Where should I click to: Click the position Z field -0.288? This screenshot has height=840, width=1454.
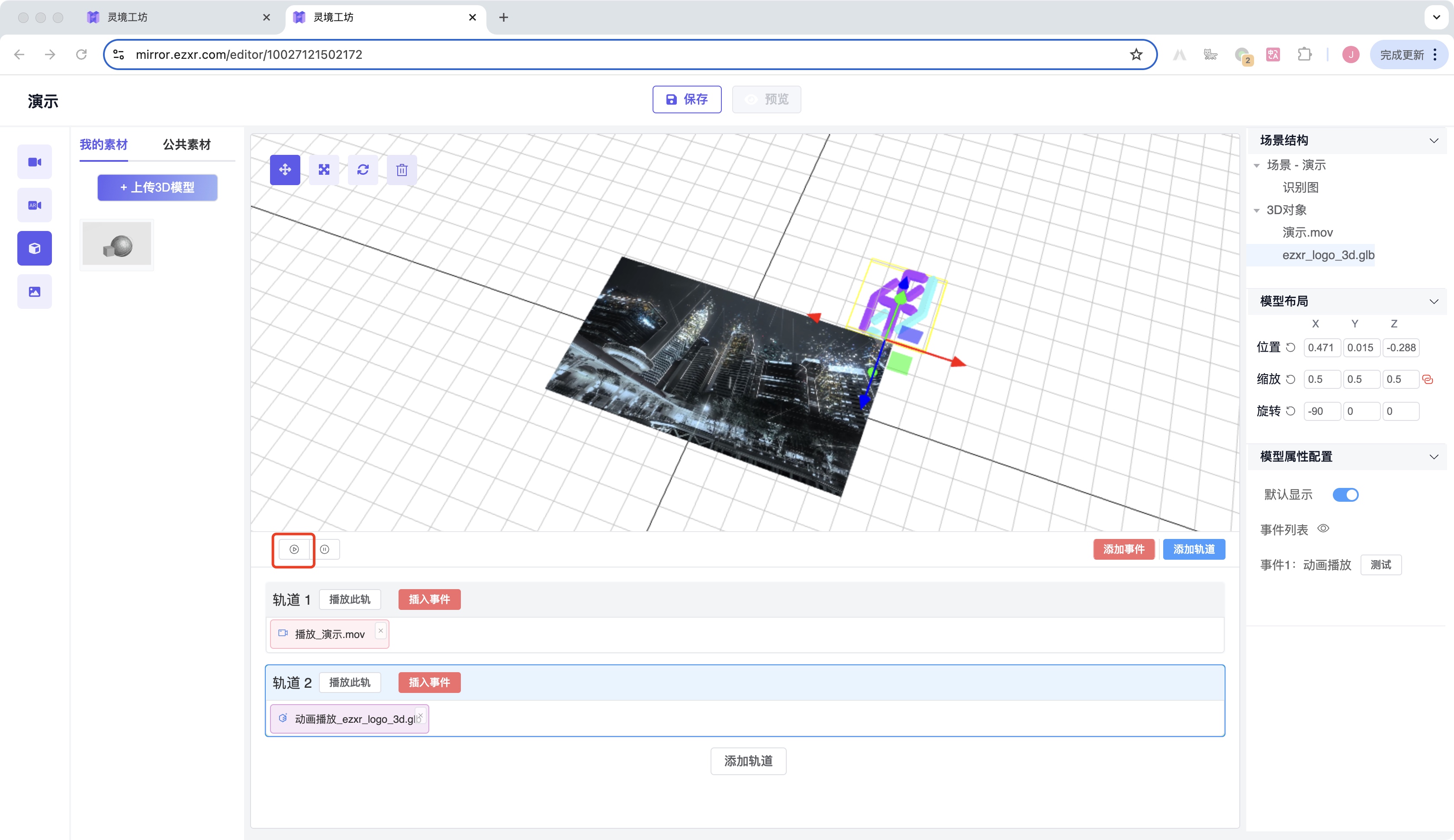coord(1400,347)
